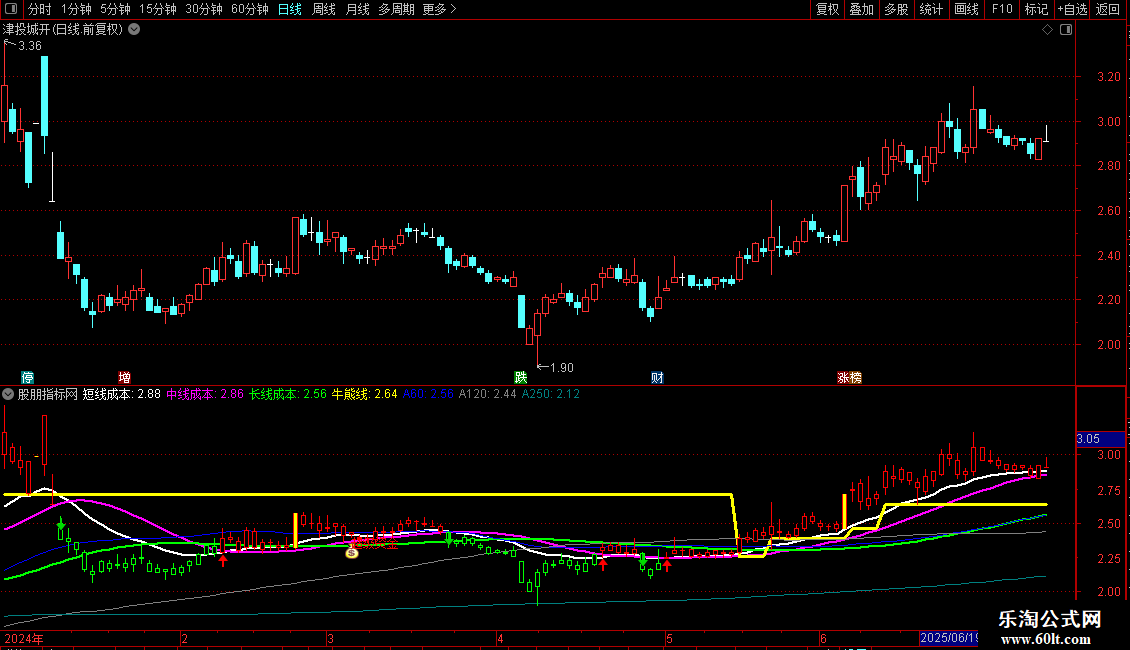
Task: Toggle the right side panel icon
Action: pos(1066,30)
